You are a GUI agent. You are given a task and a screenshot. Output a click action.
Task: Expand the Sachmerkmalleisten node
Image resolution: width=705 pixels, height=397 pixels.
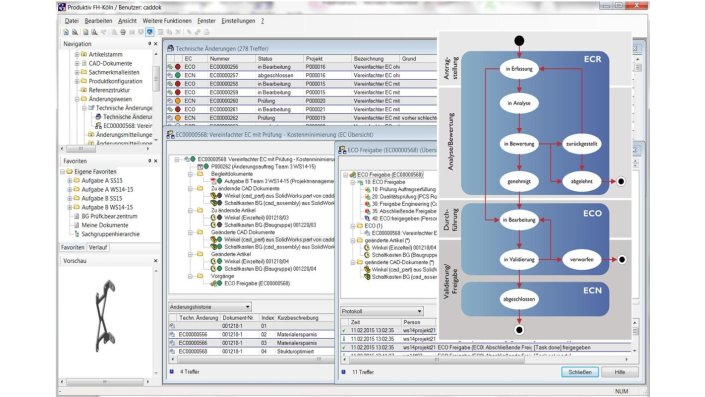(x=77, y=72)
